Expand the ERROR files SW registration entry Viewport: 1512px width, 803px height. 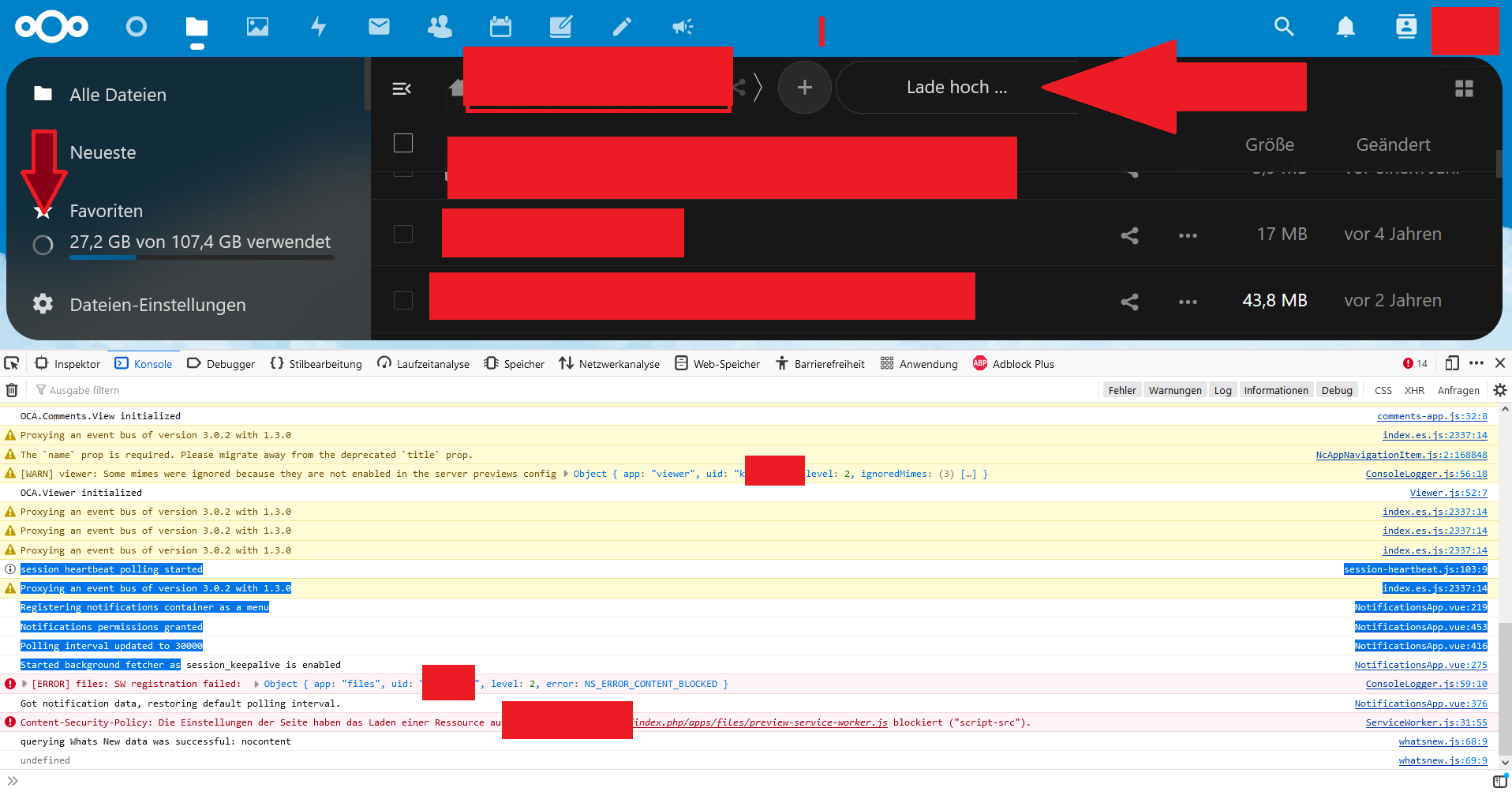25,684
